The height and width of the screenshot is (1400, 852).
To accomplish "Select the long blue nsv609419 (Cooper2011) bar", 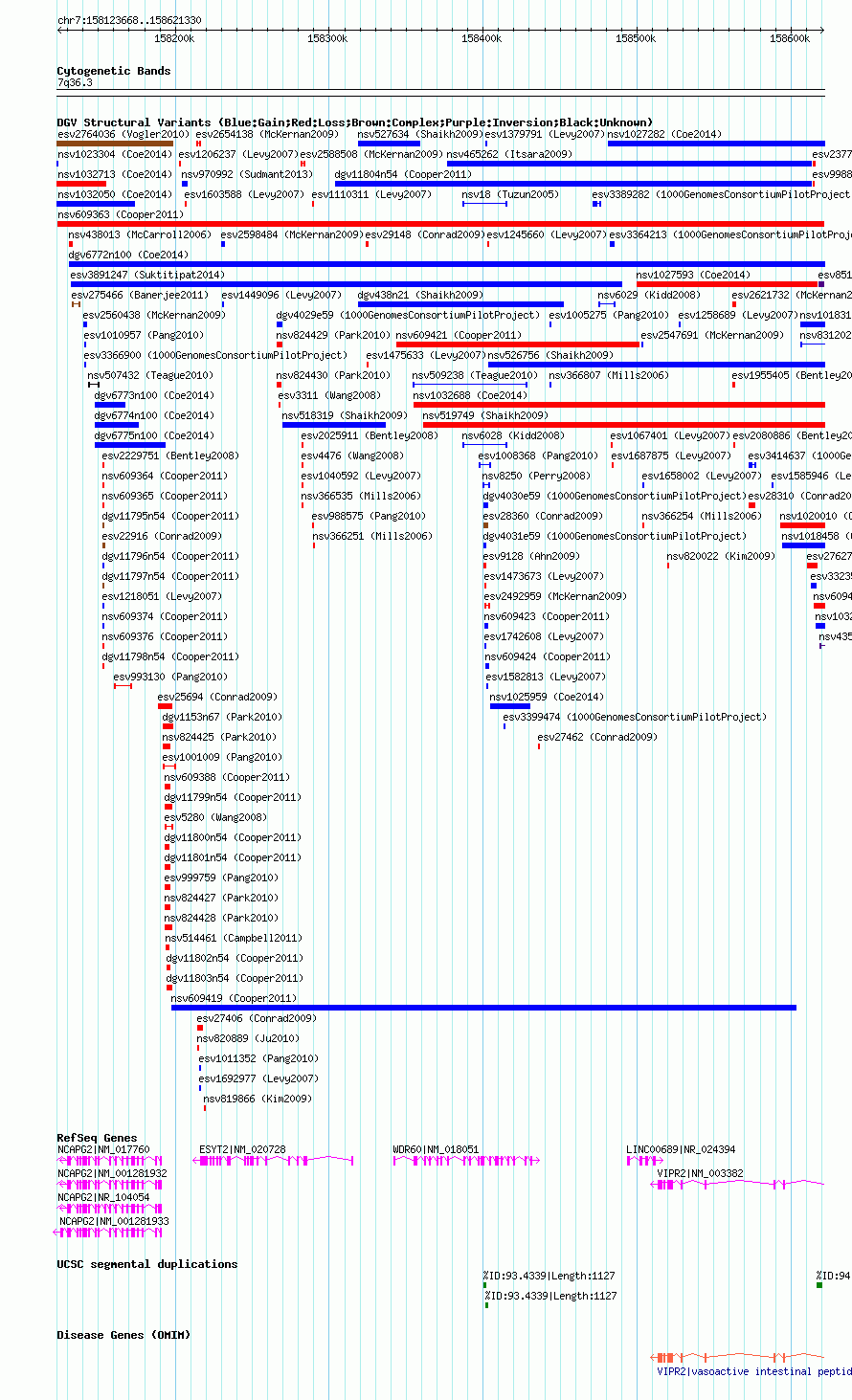I will [483, 1008].
